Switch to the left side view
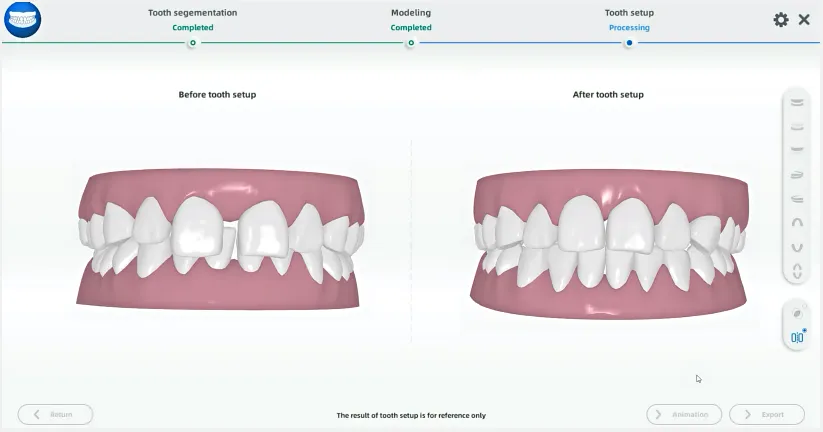Viewport: 823px width, 432px height. (797, 174)
